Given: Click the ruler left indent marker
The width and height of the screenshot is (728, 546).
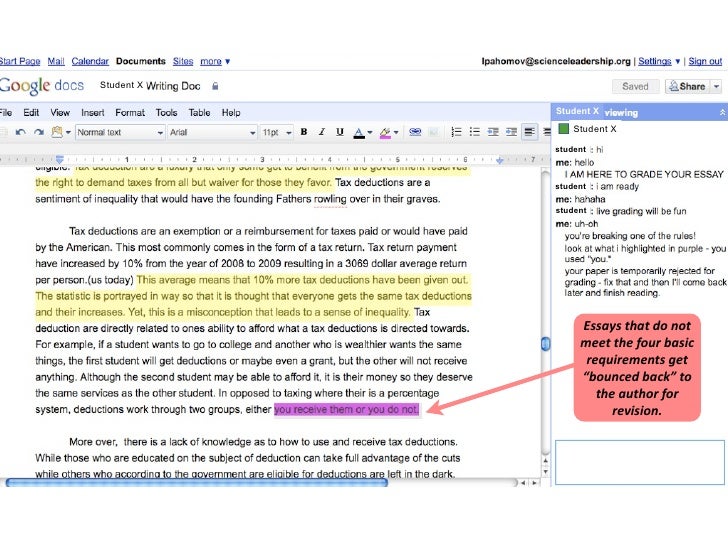Looking at the screenshot, I should pos(59,159).
